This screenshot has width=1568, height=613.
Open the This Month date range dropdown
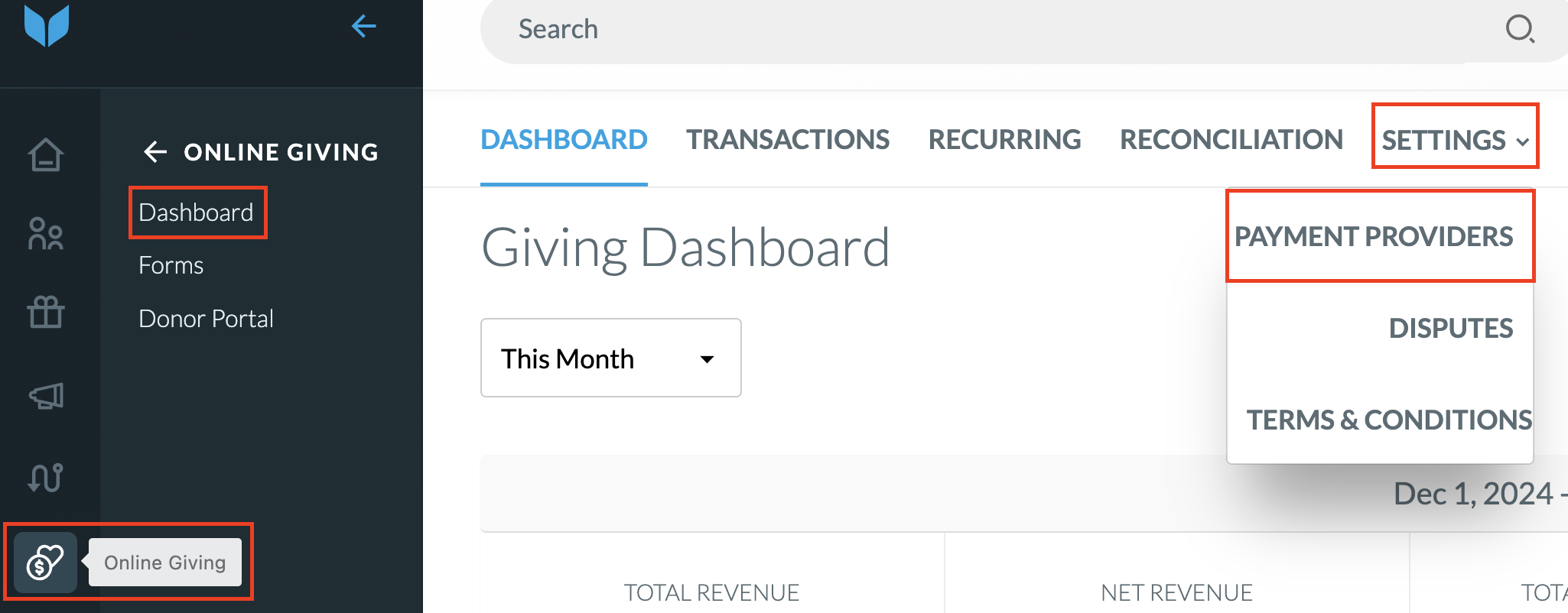tap(611, 358)
